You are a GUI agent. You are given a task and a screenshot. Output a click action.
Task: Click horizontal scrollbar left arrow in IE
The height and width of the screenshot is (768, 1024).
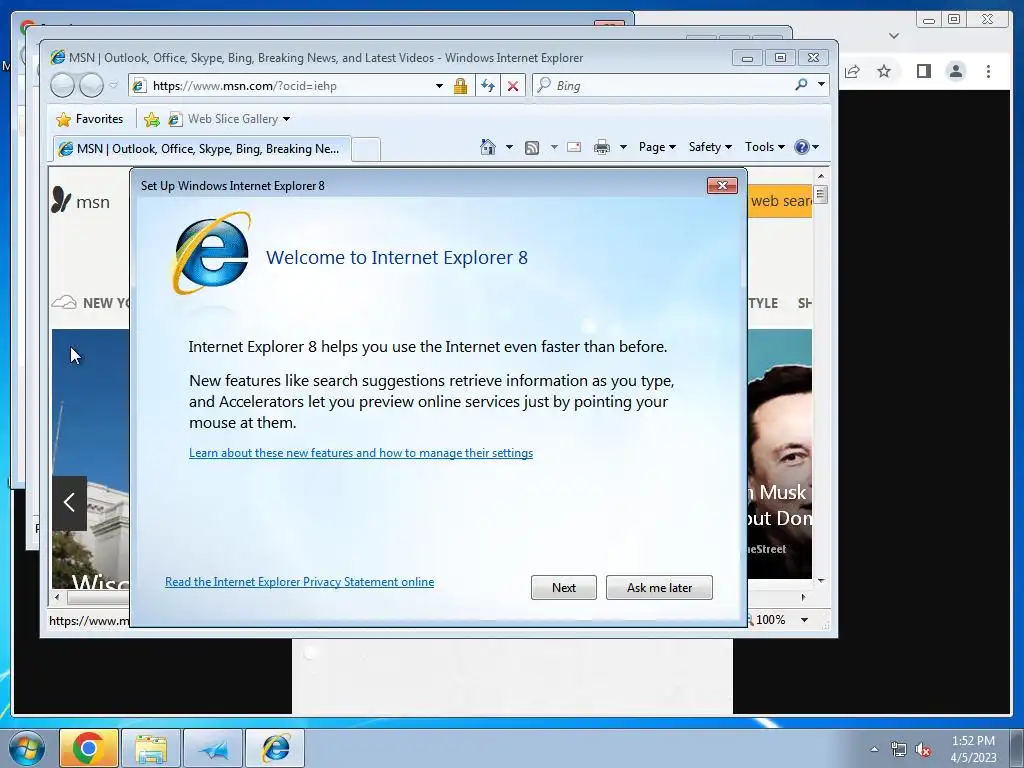click(57, 597)
